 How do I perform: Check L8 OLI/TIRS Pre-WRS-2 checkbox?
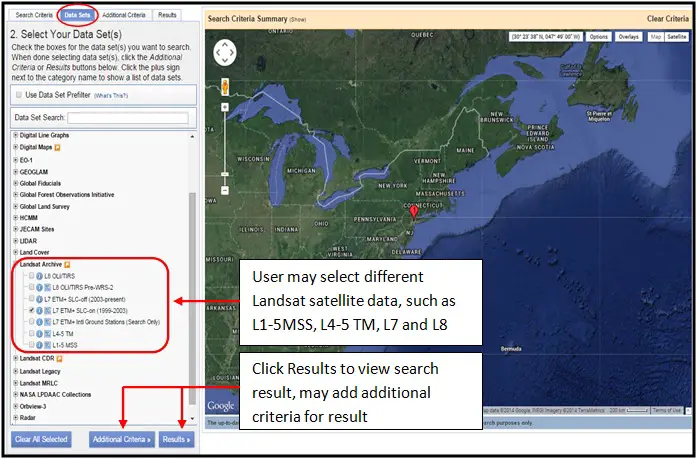[x=32, y=287]
